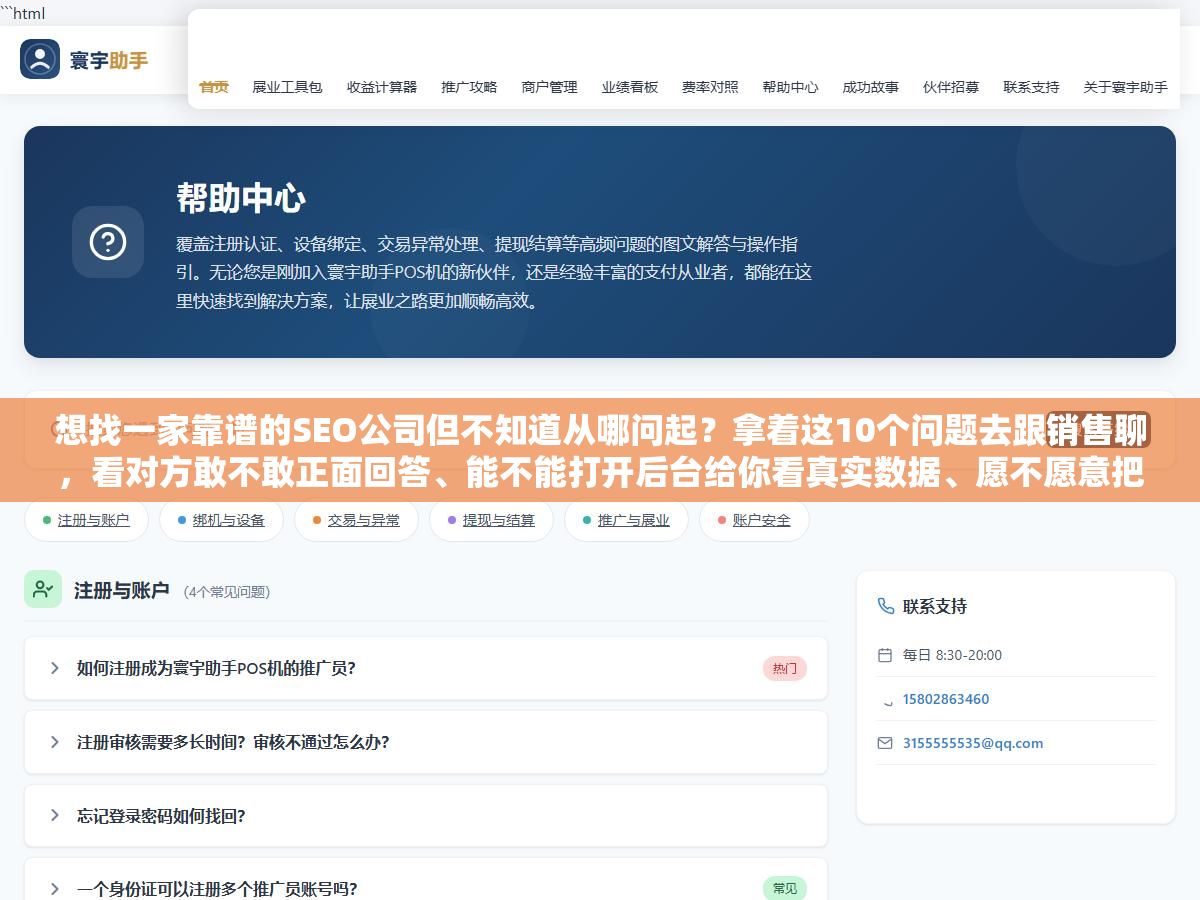Select the 注册与账户 category chip
The width and height of the screenshot is (1200, 900).
click(x=86, y=520)
